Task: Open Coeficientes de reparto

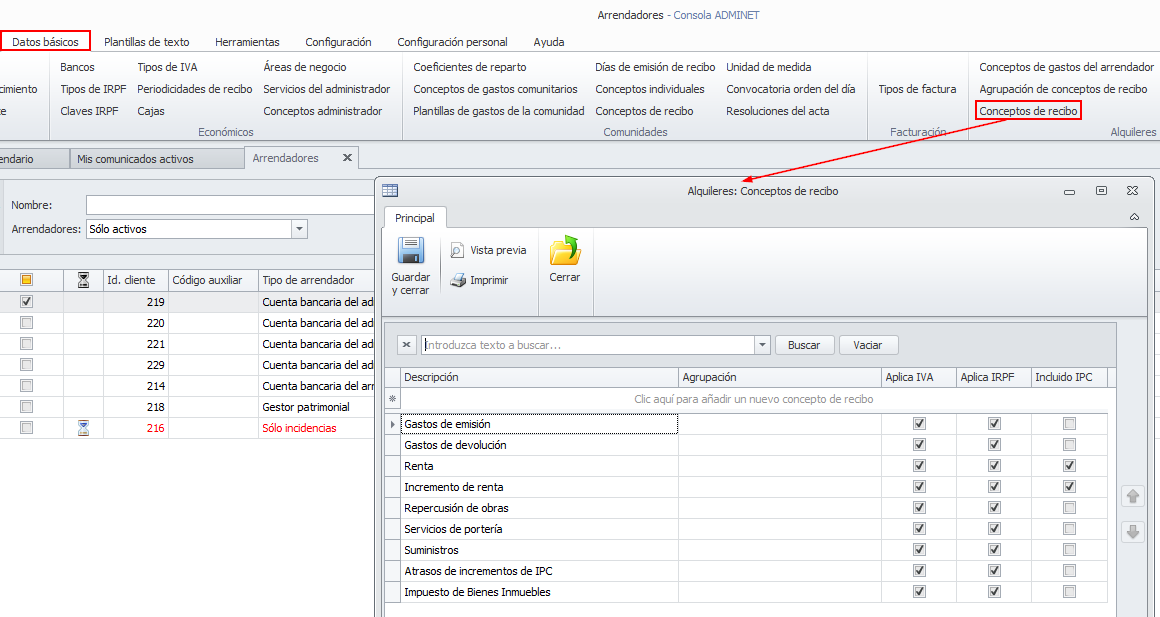Action: (x=470, y=67)
